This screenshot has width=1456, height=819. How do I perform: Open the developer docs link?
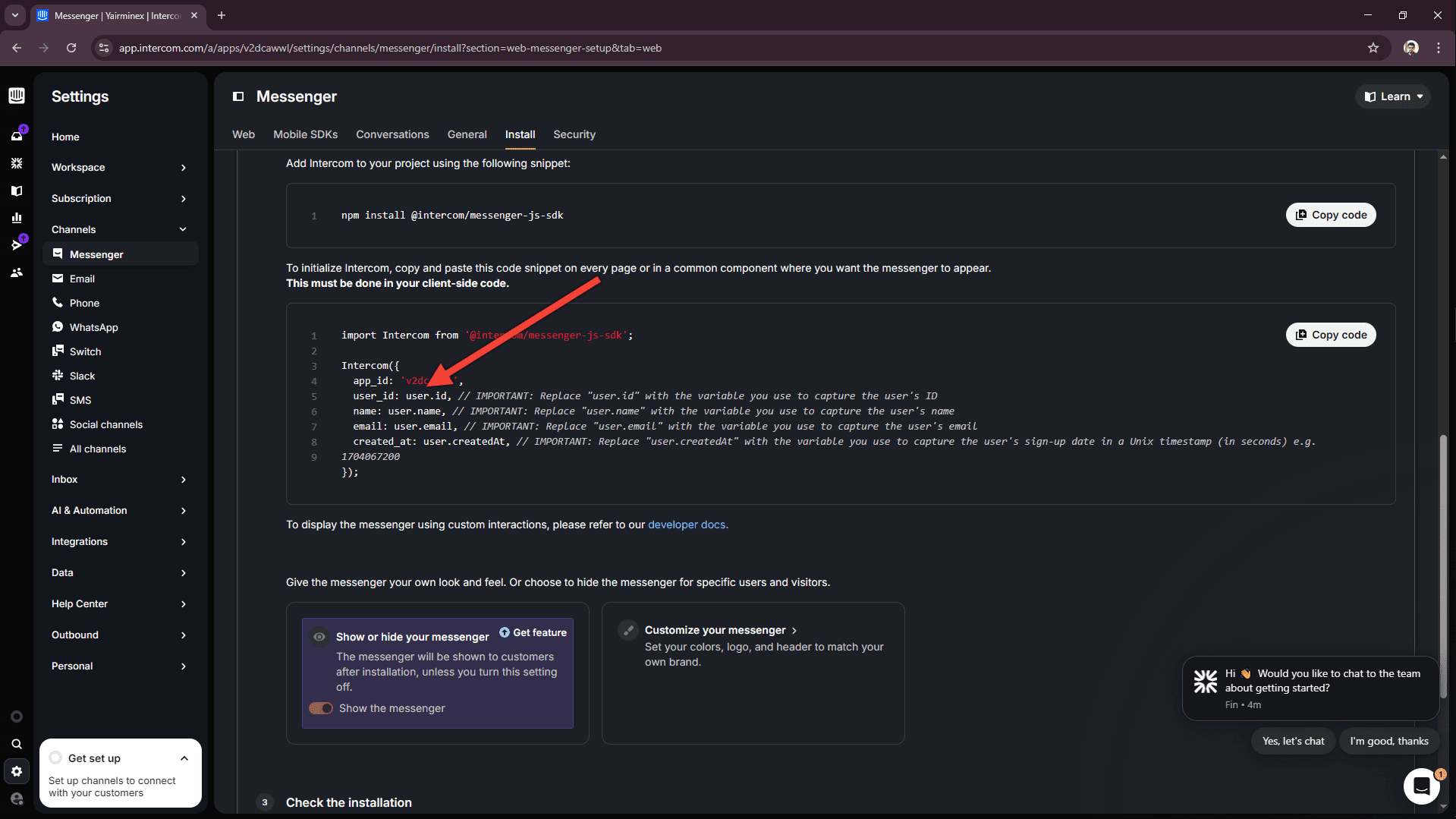point(687,524)
